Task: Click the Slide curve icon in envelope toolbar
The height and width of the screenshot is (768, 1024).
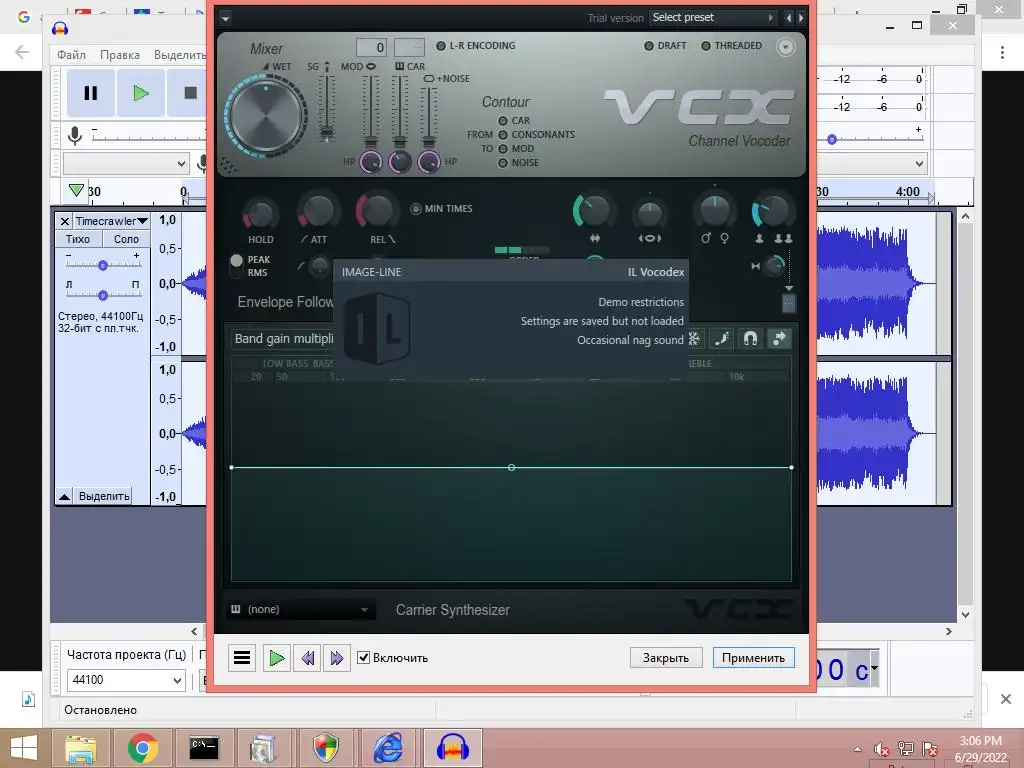Action: pyautogui.click(x=722, y=338)
